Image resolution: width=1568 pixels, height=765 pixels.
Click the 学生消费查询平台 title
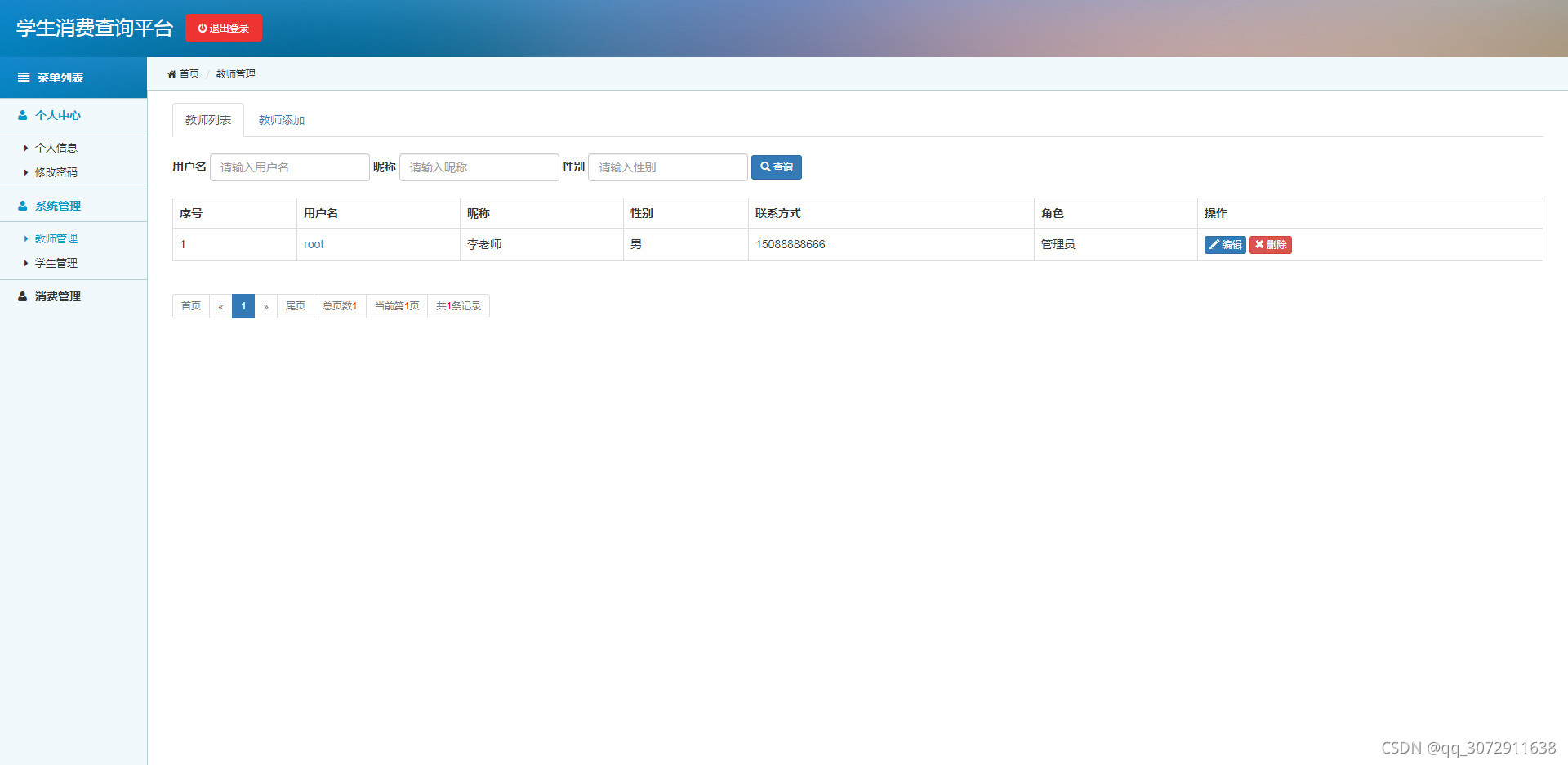pos(95,28)
